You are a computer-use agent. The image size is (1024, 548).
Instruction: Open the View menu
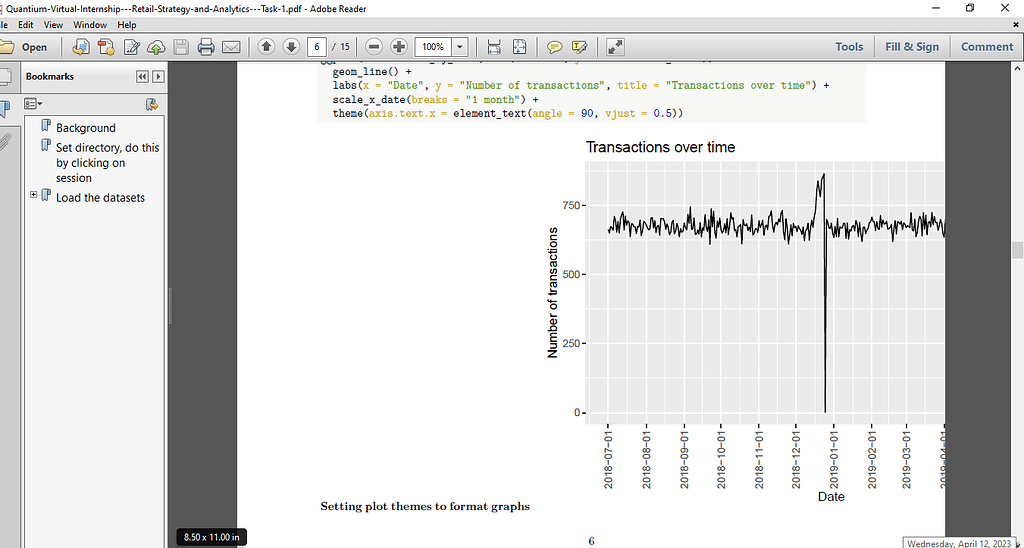(53, 24)
